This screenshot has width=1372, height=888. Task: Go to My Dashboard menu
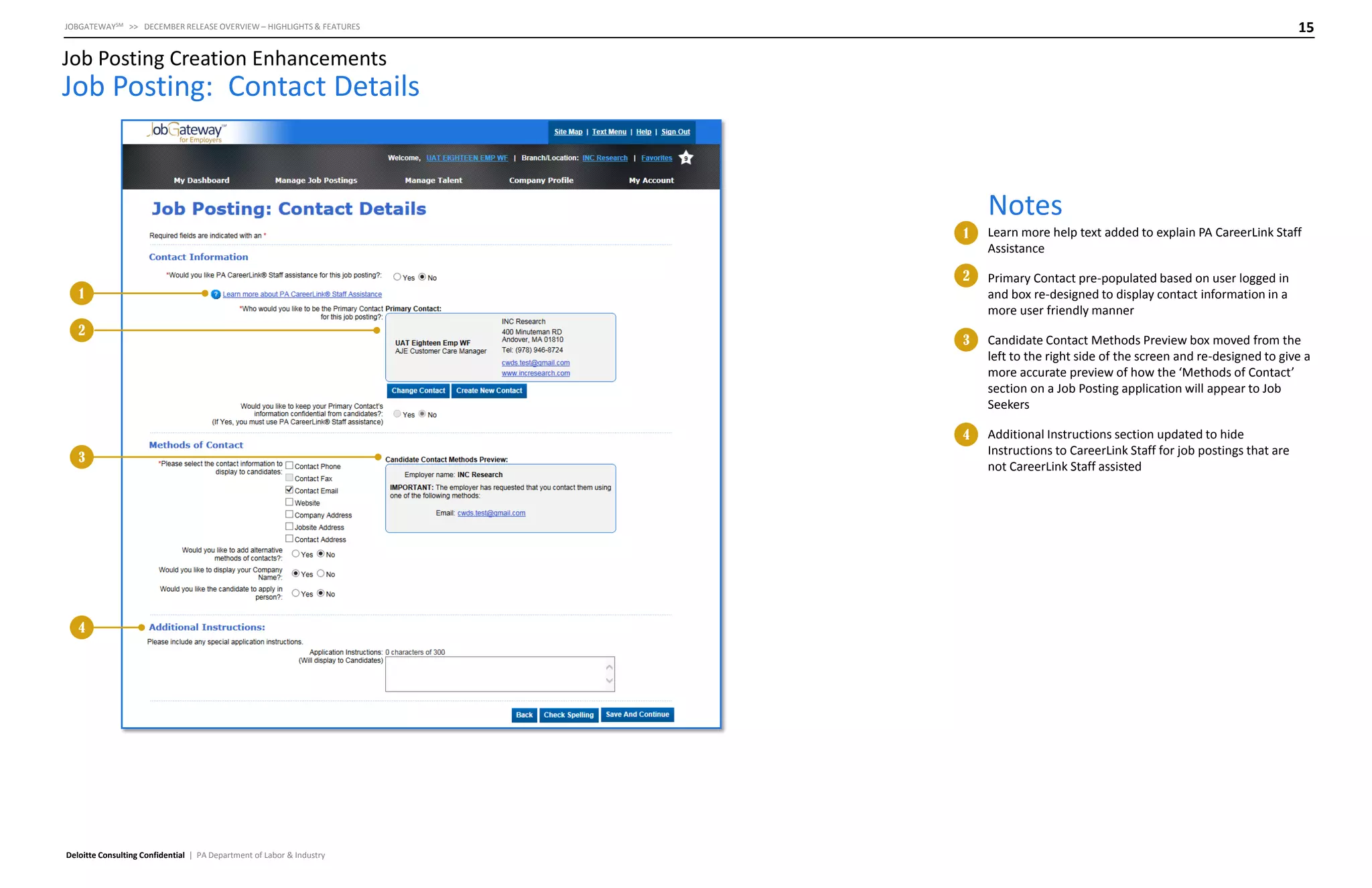click(x=202, y=180)
